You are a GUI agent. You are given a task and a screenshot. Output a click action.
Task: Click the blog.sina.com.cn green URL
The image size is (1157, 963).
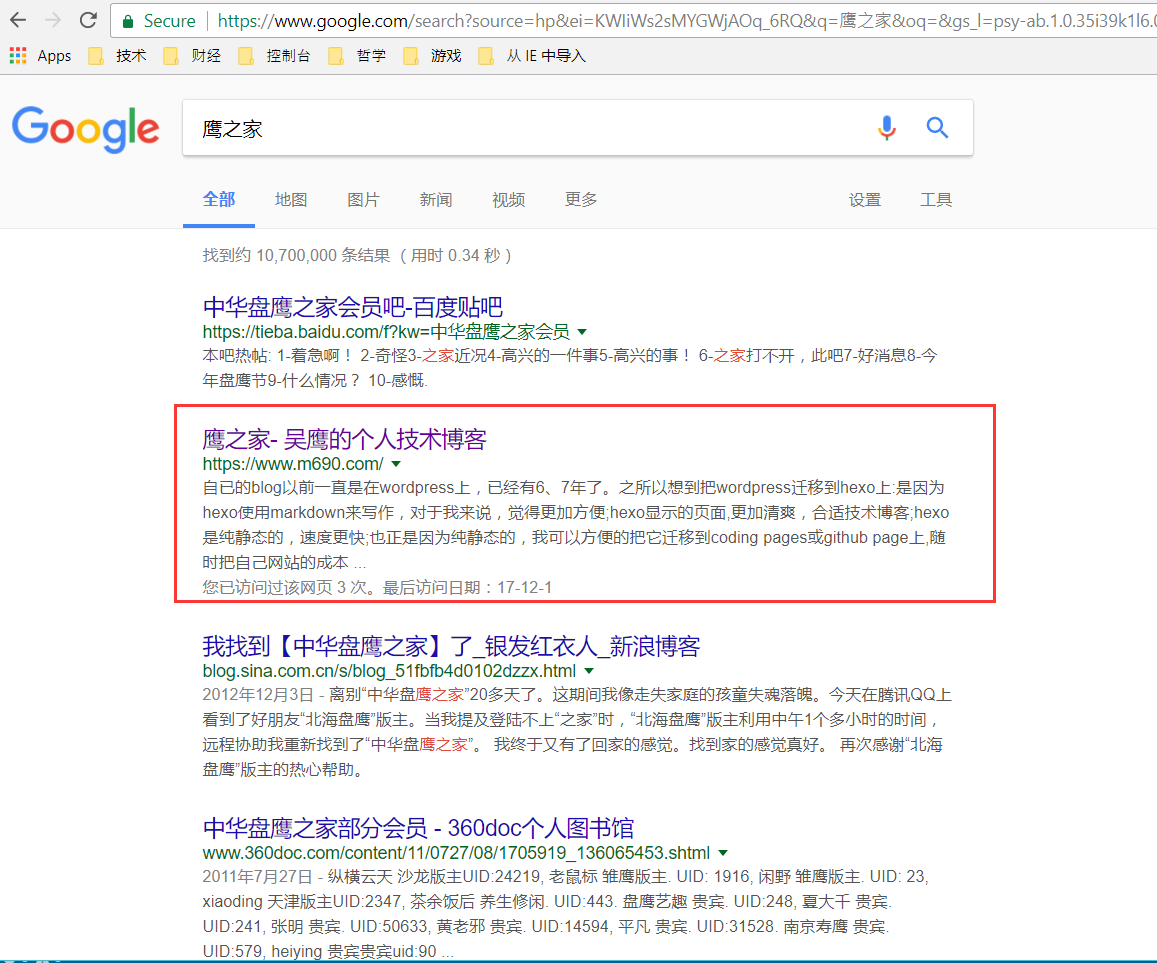point(389,672)
